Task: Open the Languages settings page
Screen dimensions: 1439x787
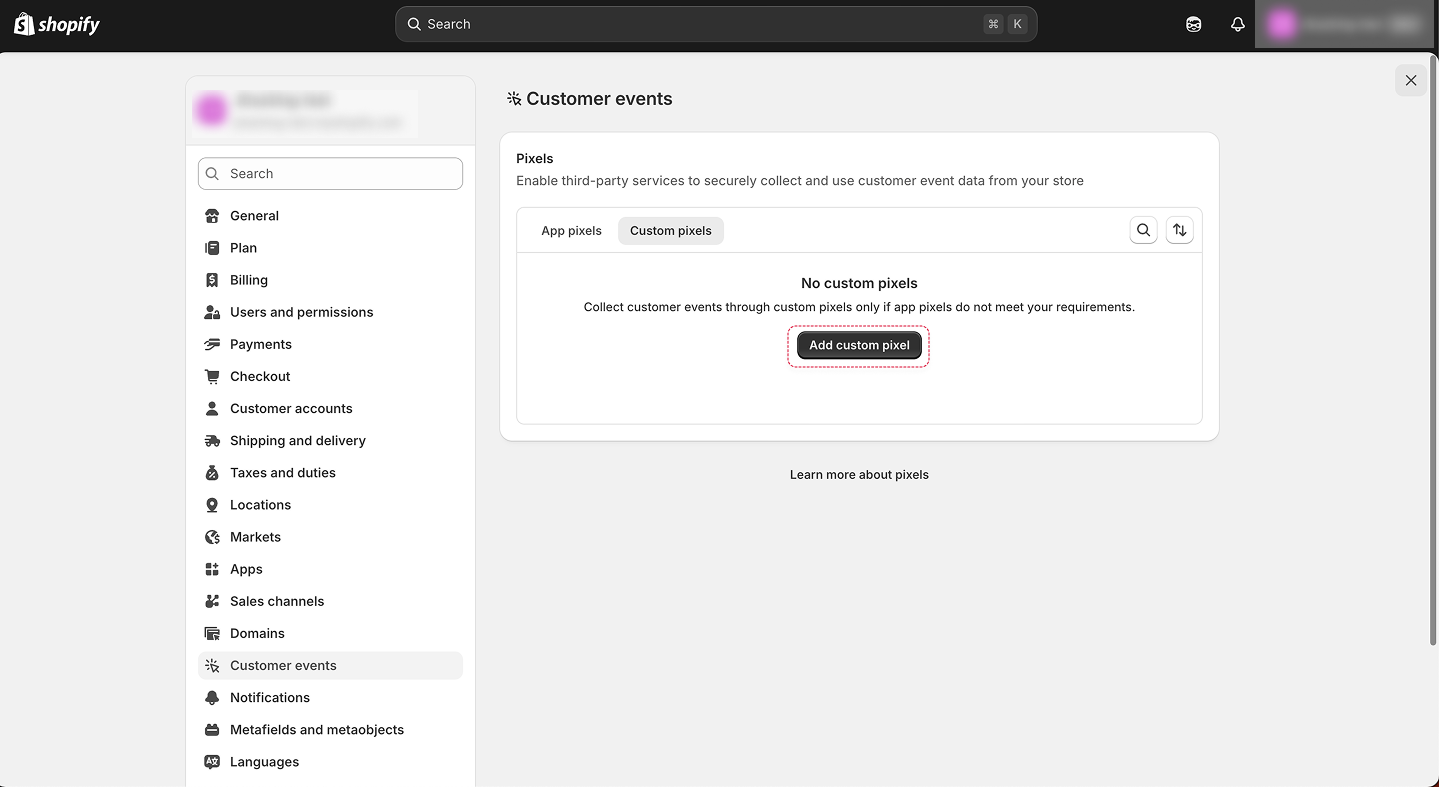Action: [x=264, y=762]
